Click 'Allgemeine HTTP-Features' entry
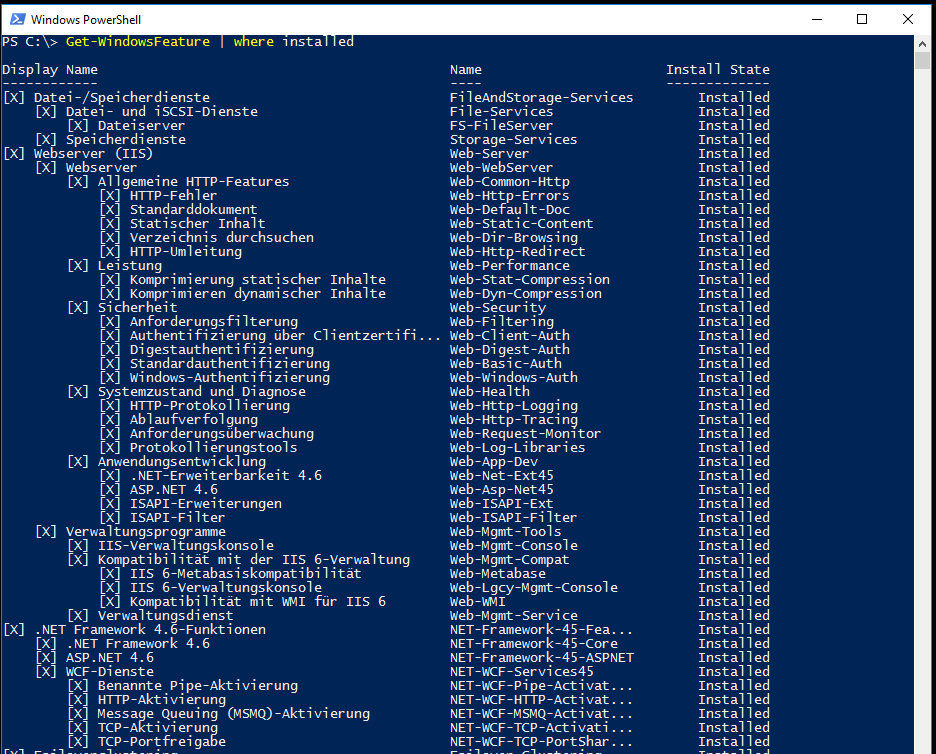The height and width of the screenshot is (754, 936). (193, 181)
